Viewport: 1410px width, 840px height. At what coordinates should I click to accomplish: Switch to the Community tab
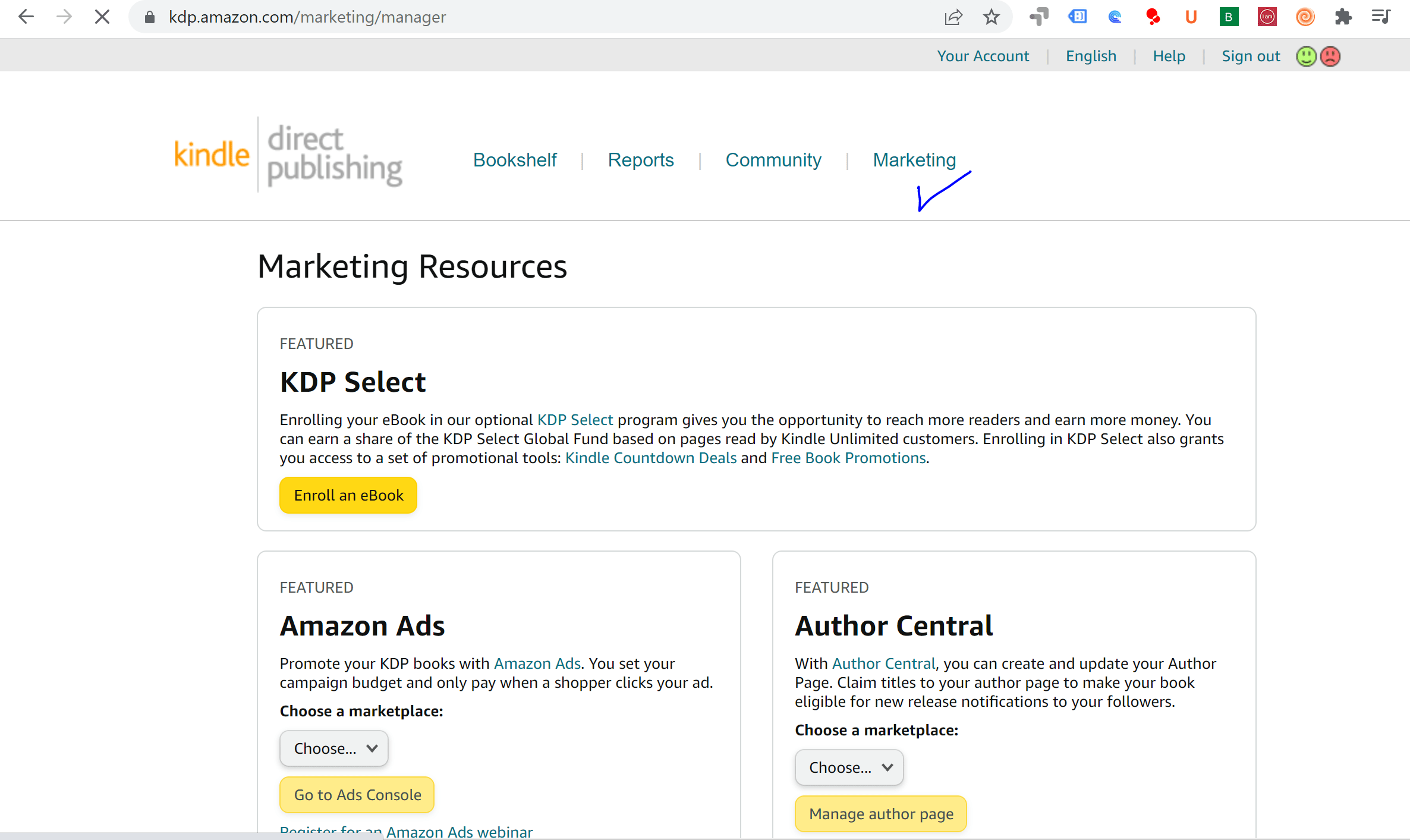coord(773,160)
